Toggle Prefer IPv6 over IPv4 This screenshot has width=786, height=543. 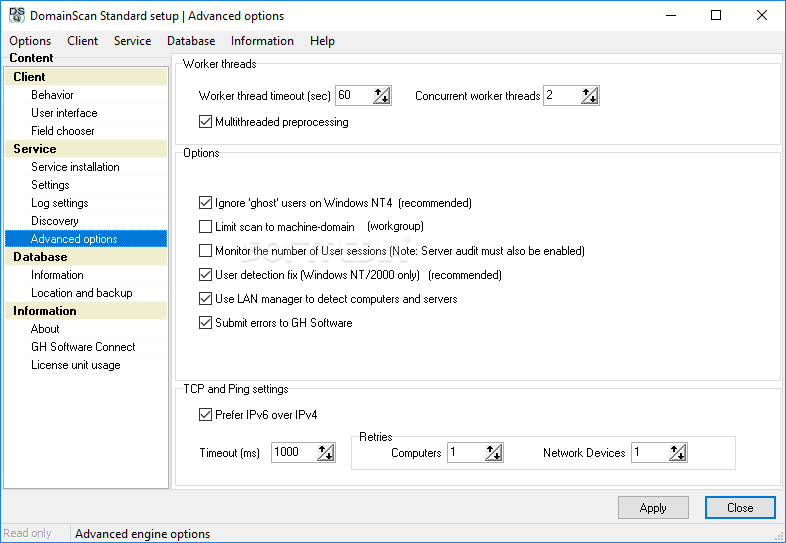(205, 415)
